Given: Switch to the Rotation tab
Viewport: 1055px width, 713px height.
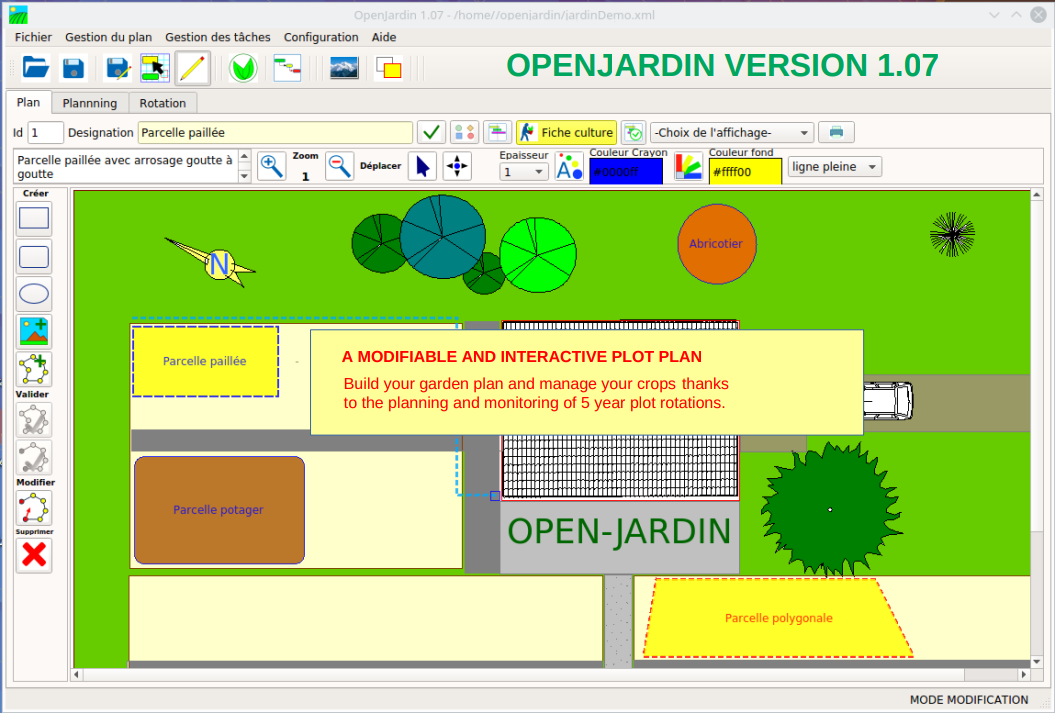Looking at the screenshot, I should pyautogui.click(x=162, y=103).
